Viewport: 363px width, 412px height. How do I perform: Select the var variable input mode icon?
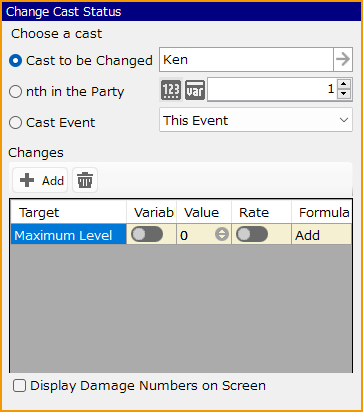195,90
